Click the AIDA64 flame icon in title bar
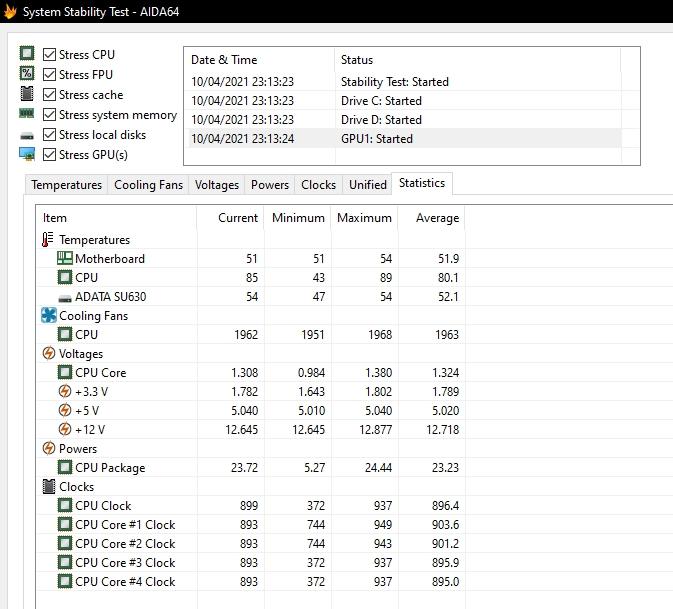 [10, 12]
